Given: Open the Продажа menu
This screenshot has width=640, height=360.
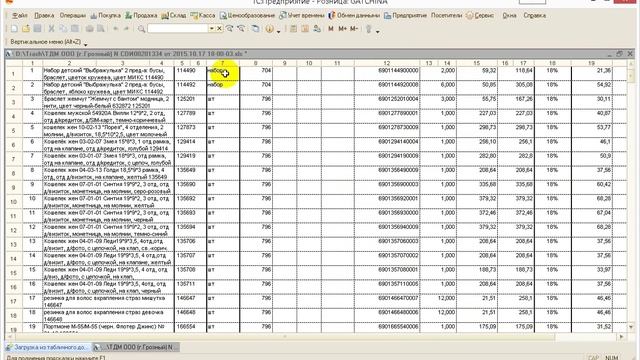Looking at the screenshot, I should 141,16.
